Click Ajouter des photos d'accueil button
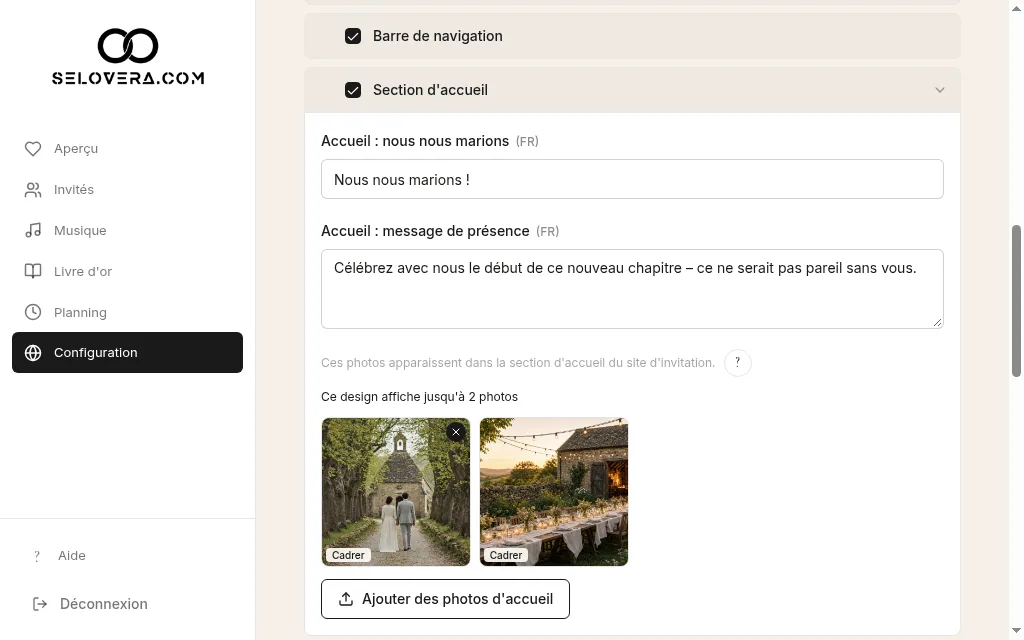The width and height of the screenshot is (1024, 640). pyautogui.click(x=445, y=599)
